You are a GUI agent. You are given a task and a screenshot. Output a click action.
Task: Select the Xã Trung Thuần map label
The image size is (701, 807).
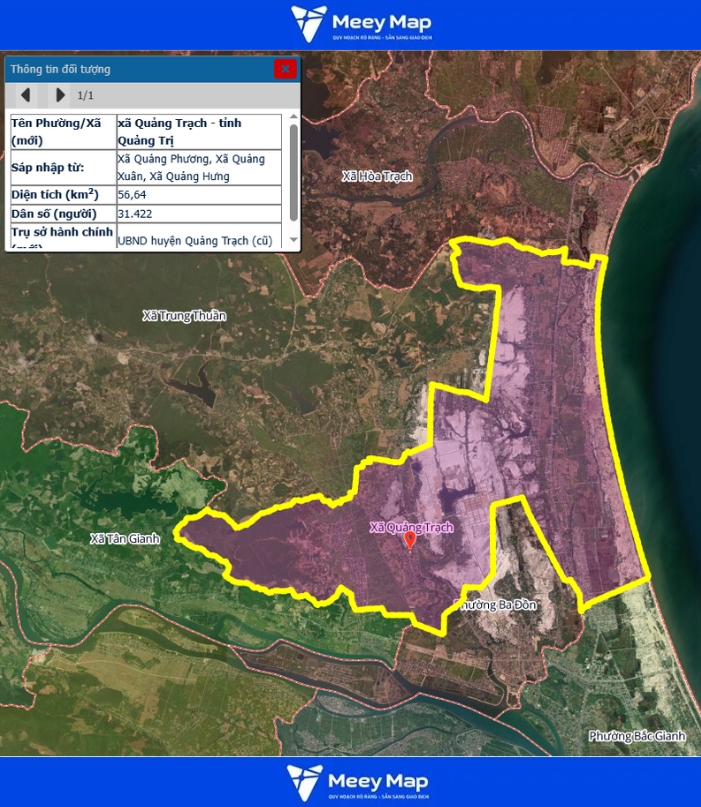click(184, 316)
